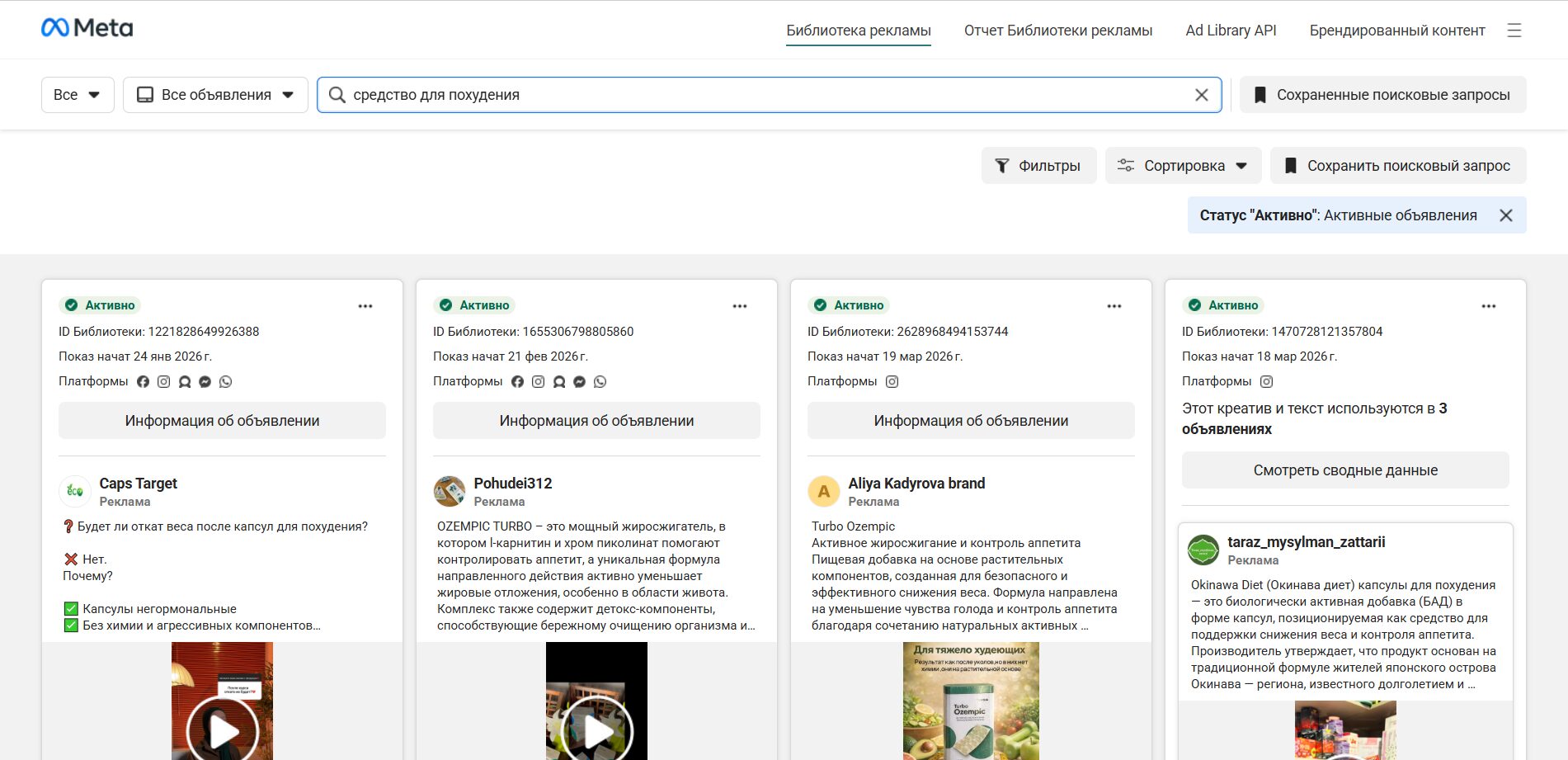Viewport: 1568px width, 760px height.
Task: Open three-dots menu on Aliya Kadyrova ad
Action: [1114, 306]
